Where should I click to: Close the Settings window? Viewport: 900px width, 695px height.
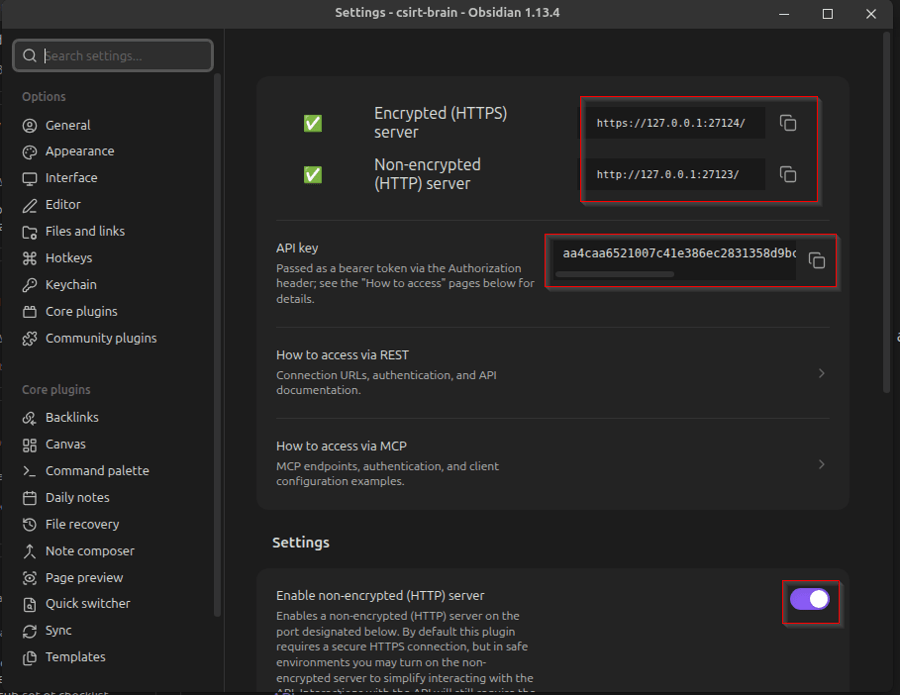[x=871, y=14]
